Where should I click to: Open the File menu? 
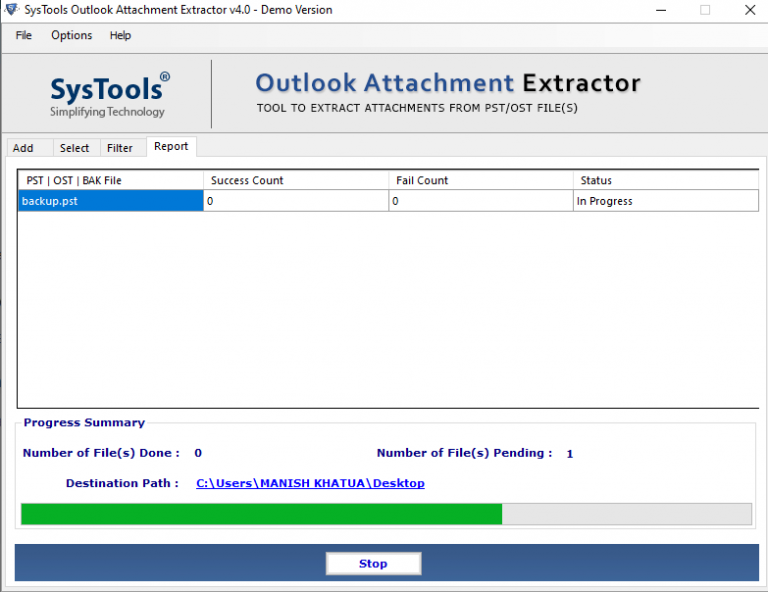(24, 35)
